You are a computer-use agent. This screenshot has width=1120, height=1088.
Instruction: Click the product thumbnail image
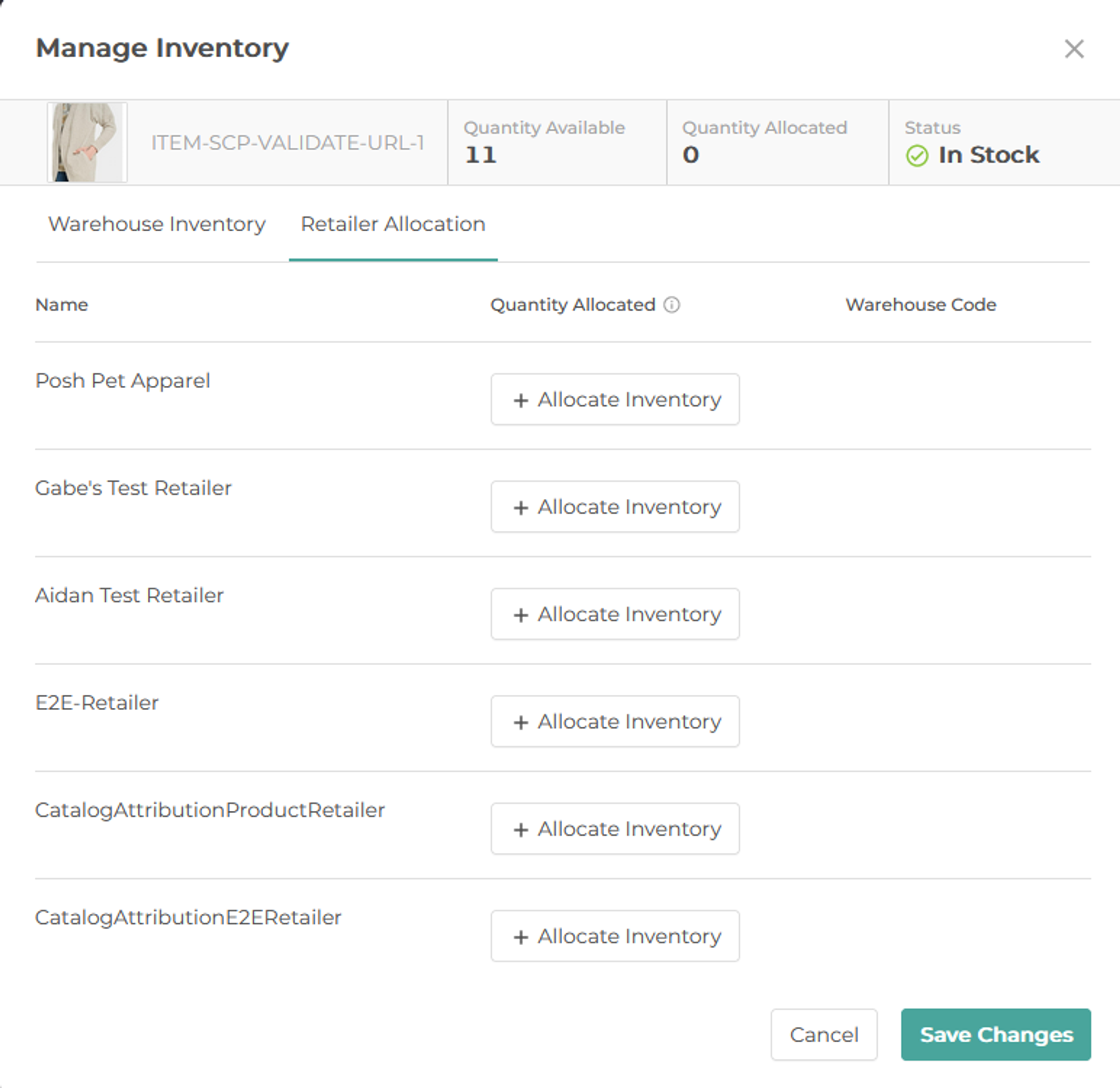pos(87,142)
